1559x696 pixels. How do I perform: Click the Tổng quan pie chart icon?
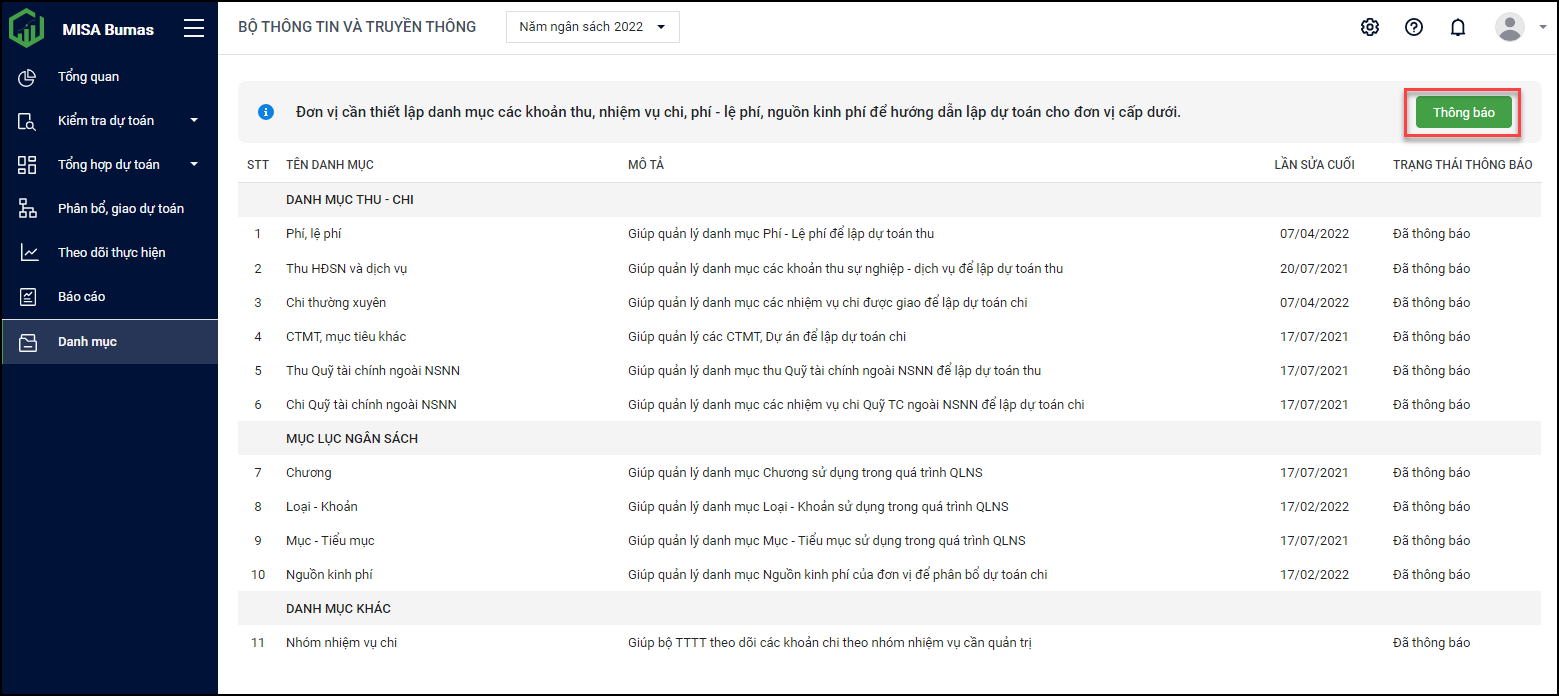coord(28,77)
